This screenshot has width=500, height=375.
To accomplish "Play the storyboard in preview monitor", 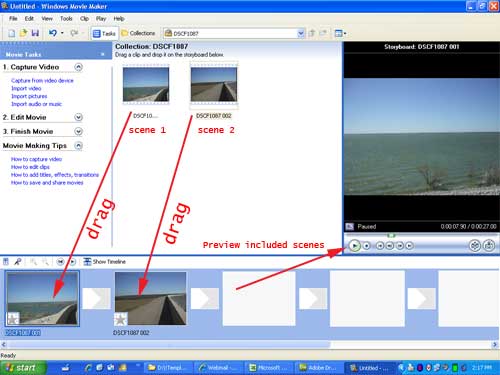I will [x=354, y=246].
